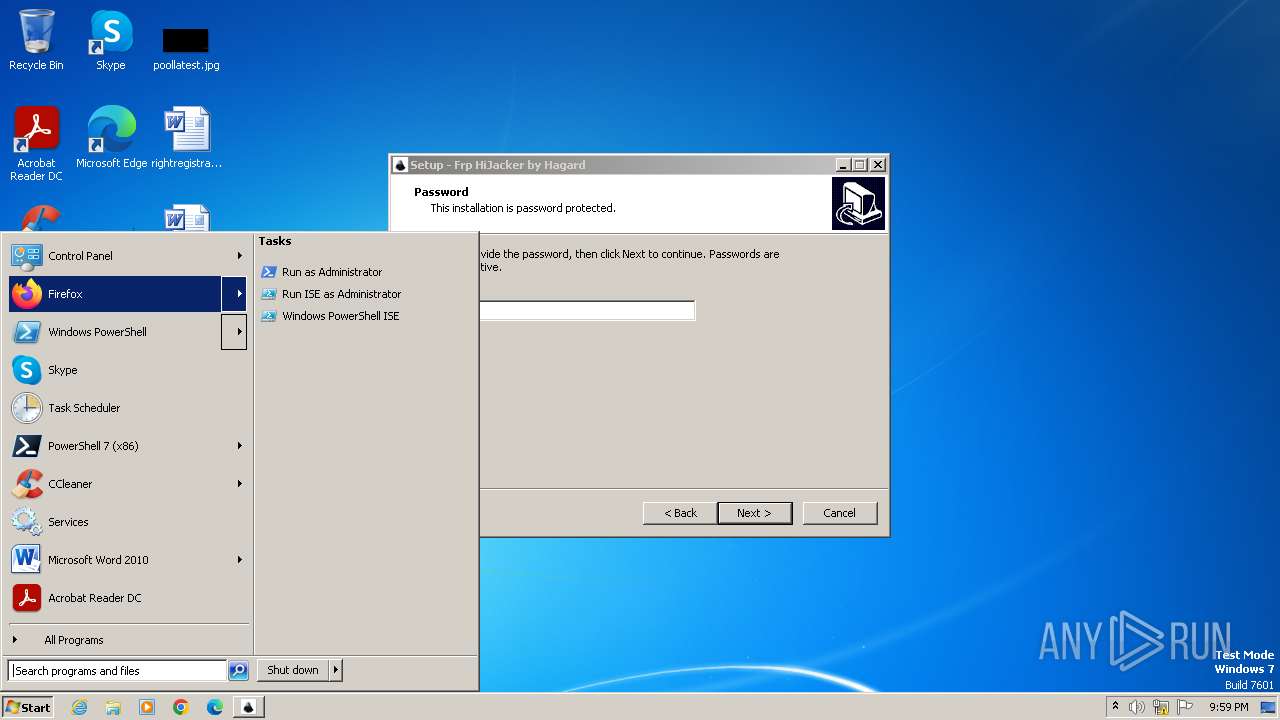Click the Search programs and files box
The height and width of the screenshot is (720, 1280).
click(x=117, y=671)
